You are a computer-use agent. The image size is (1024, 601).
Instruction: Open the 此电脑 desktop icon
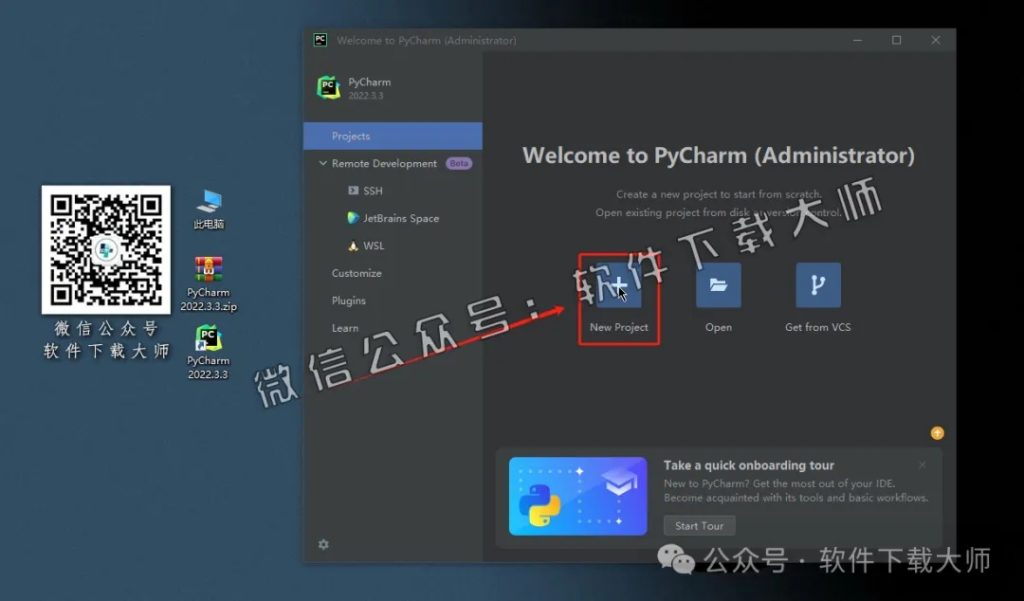tap(208, 204)
